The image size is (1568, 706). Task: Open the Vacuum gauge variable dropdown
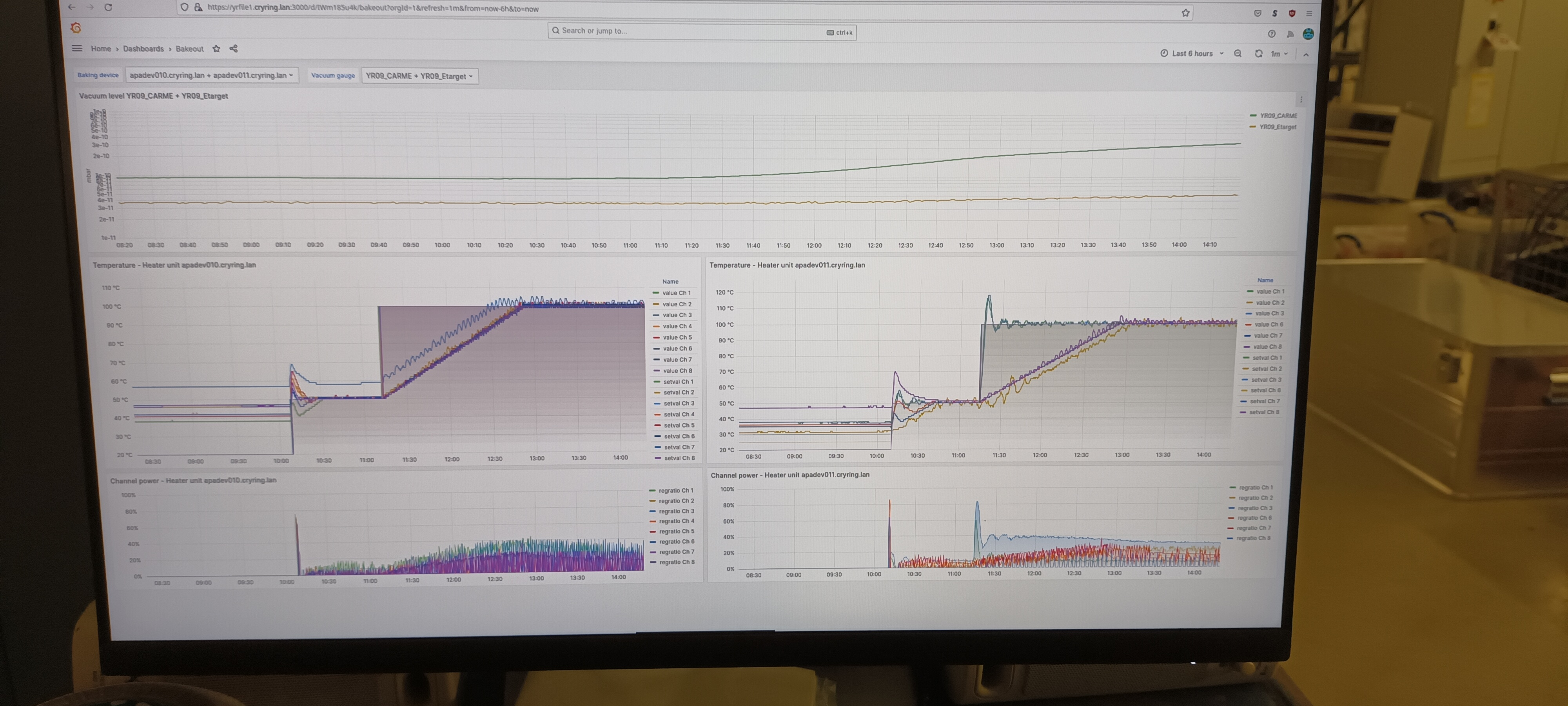tap(419, 76)
